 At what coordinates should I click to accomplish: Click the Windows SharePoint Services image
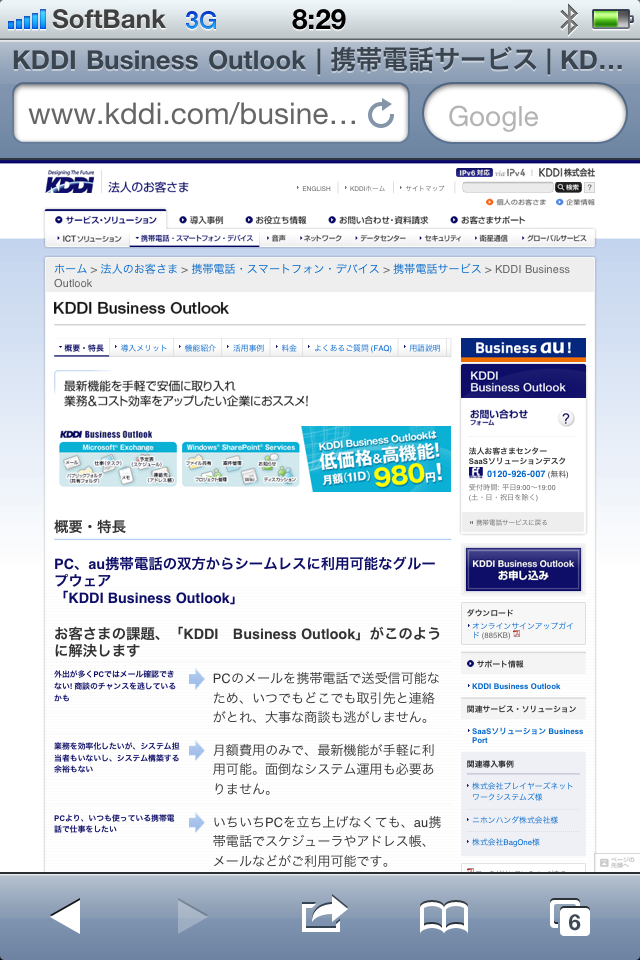(241, 464)
